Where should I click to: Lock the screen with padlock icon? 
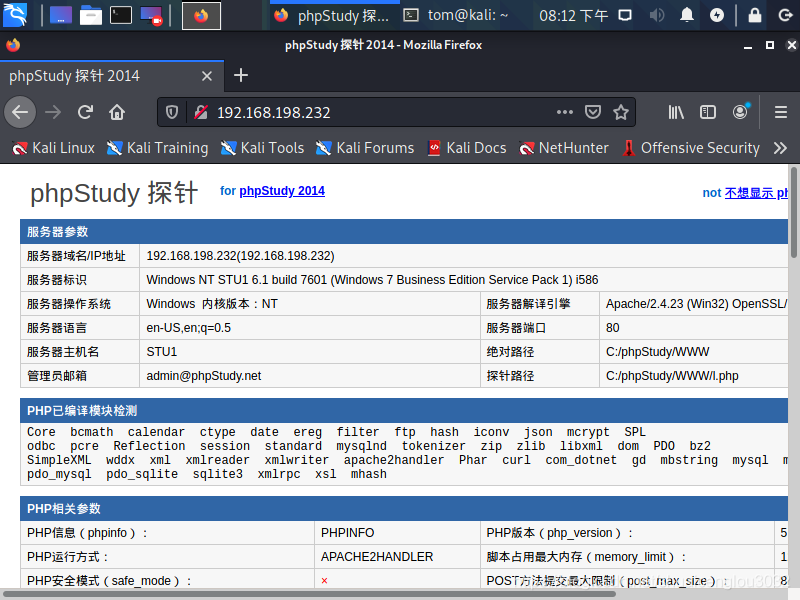tap(755, 15)
